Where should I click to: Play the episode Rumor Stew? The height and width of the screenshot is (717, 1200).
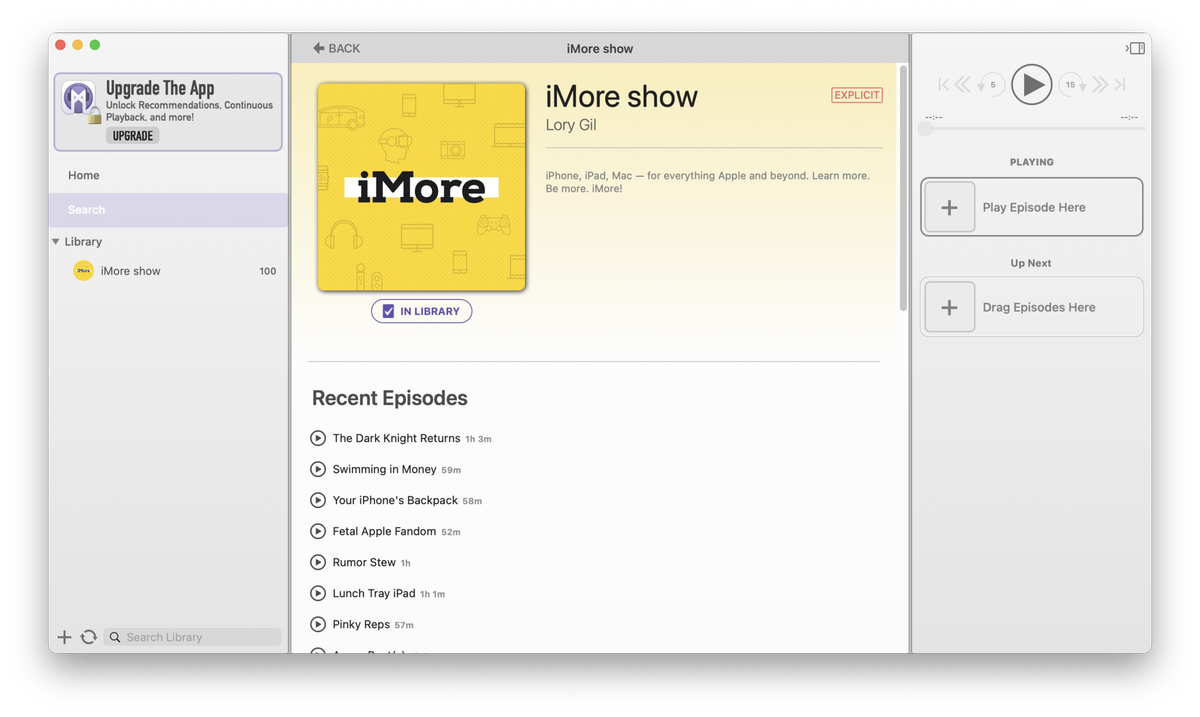317,562
